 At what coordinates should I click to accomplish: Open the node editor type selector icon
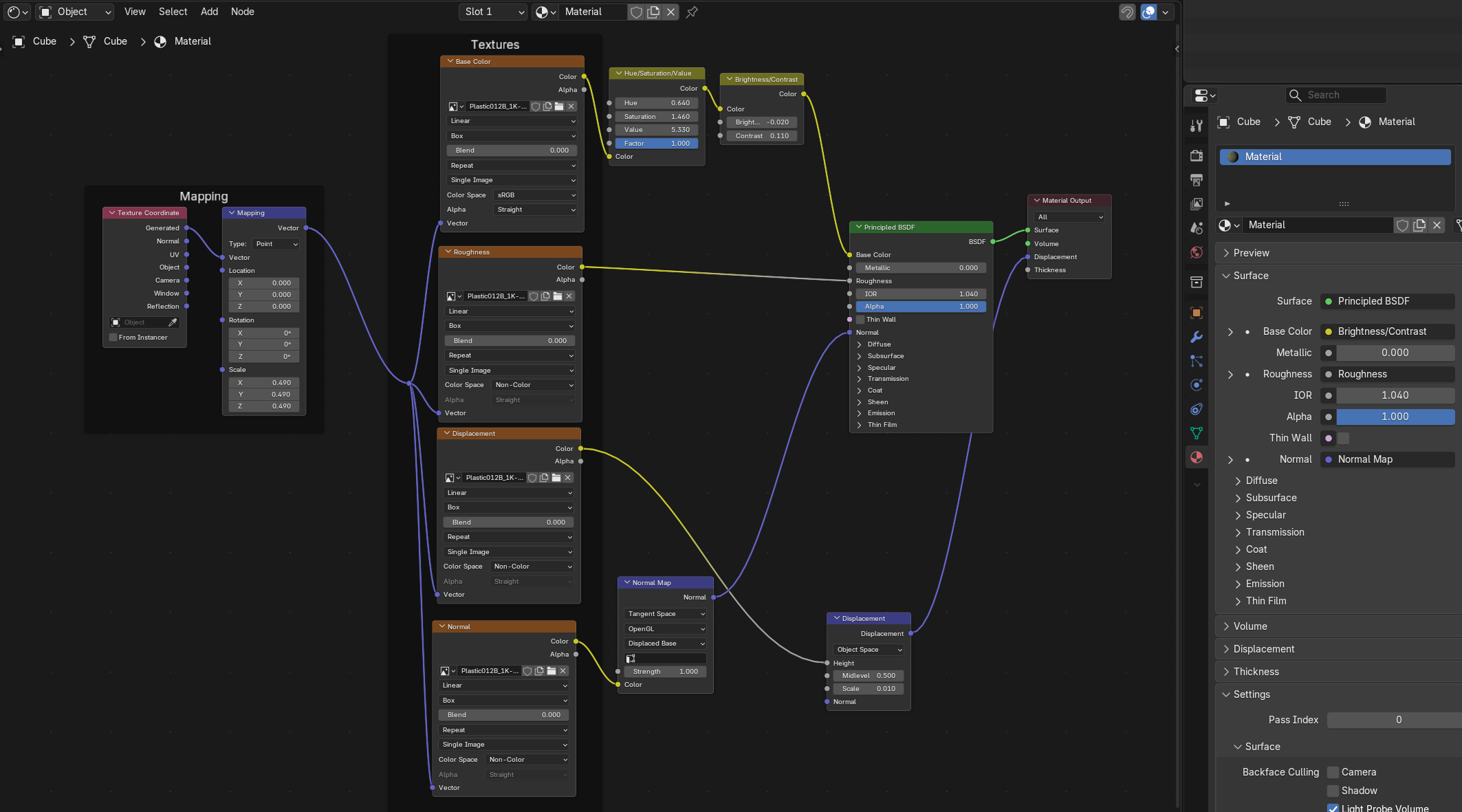pyautogui.click(x=17, y=12)
